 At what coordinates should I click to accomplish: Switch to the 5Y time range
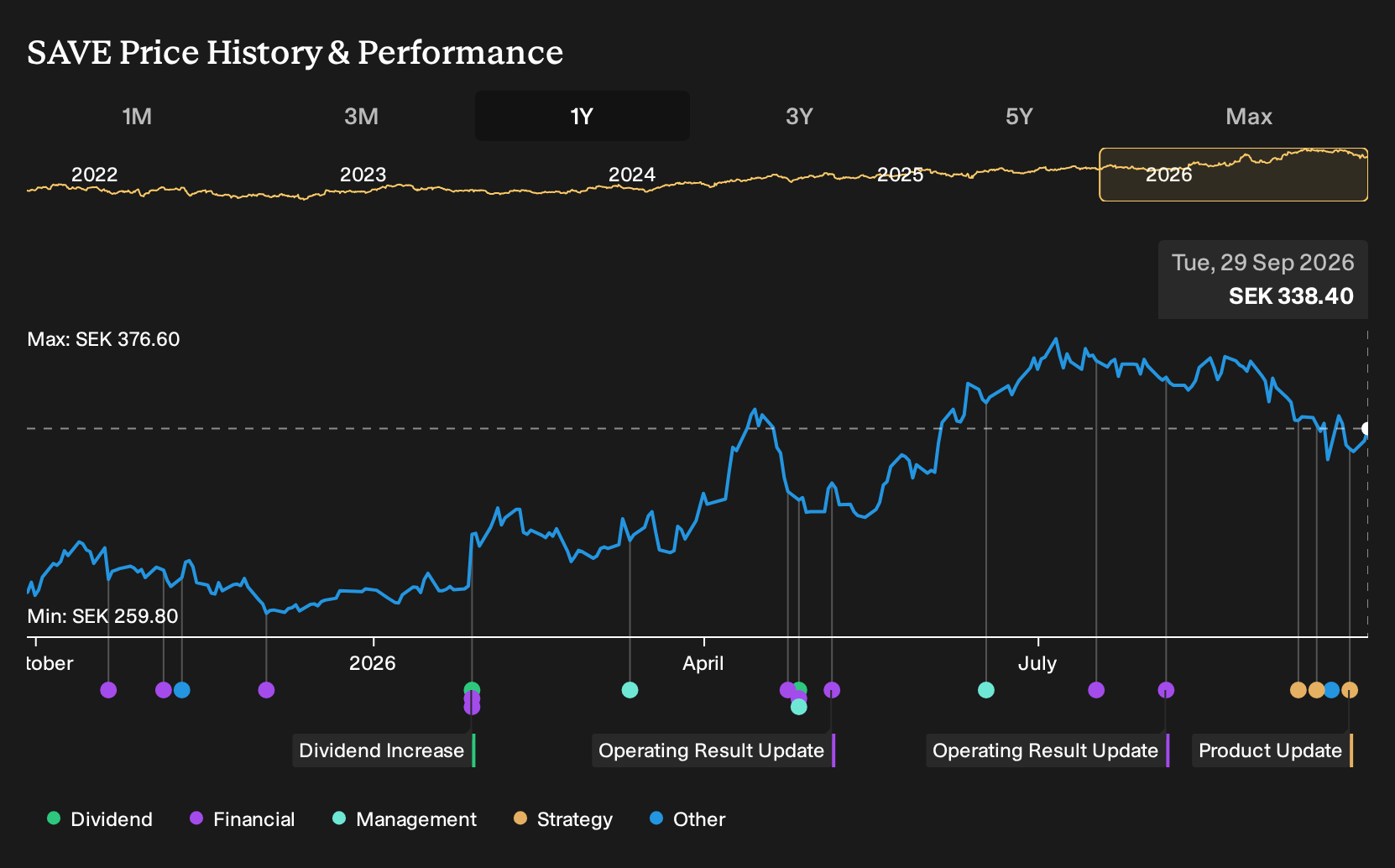[x=1019, y=116]
